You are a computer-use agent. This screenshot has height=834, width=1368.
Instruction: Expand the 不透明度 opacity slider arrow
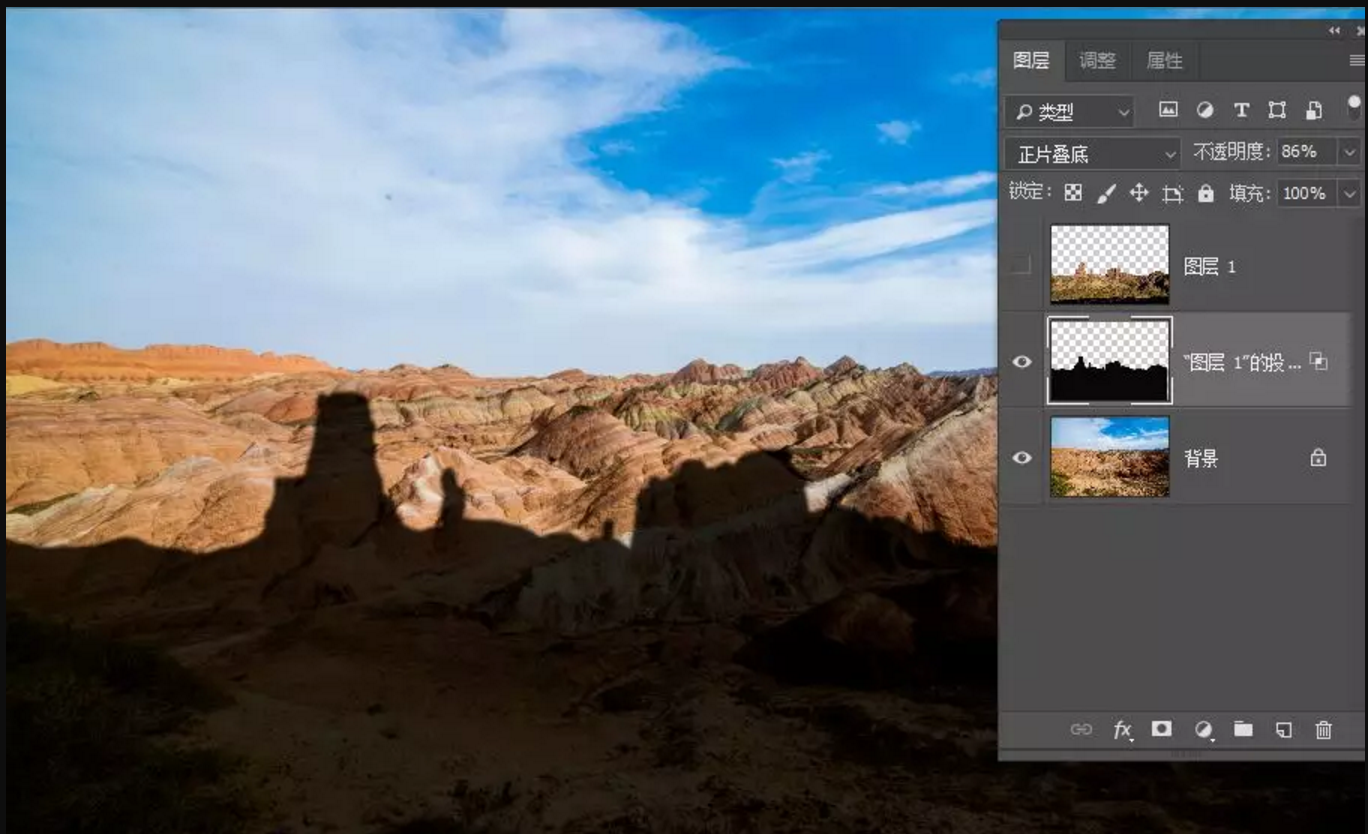1350,152
